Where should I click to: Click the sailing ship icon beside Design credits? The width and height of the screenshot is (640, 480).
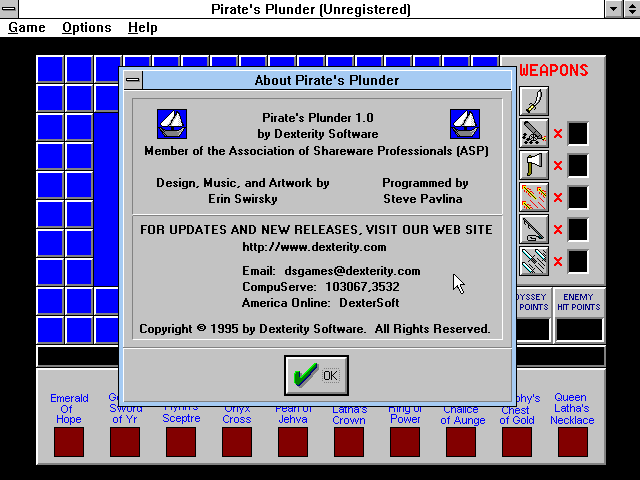coord(172,124)
